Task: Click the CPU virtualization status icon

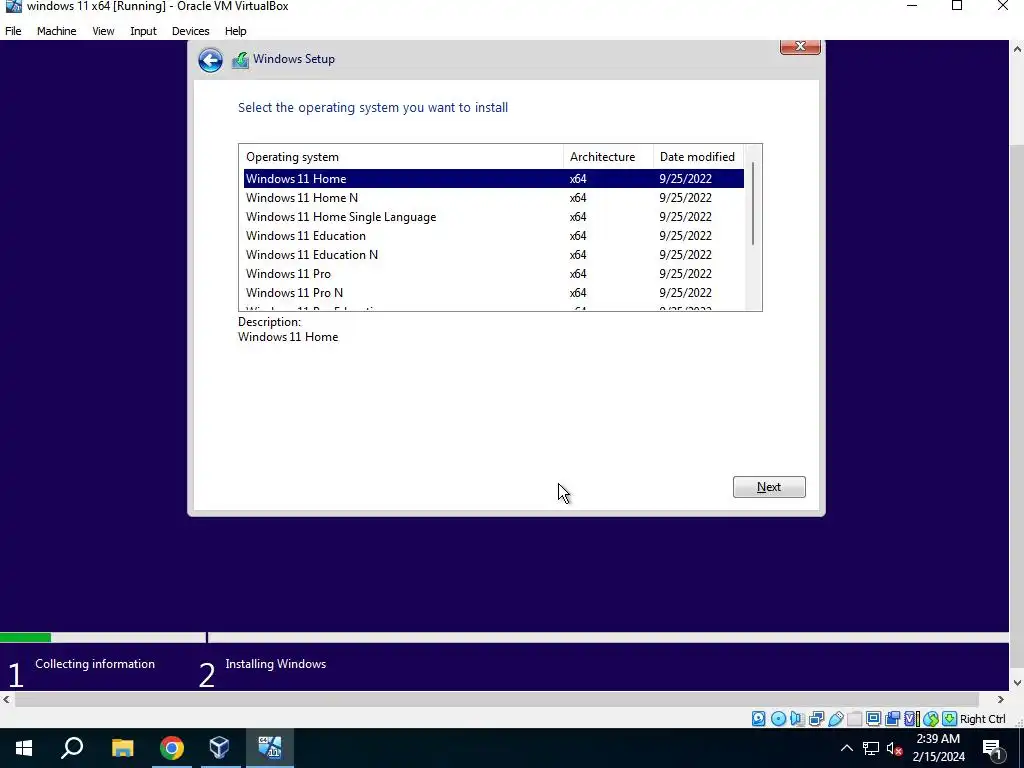Action: click(x=912, y=718)
